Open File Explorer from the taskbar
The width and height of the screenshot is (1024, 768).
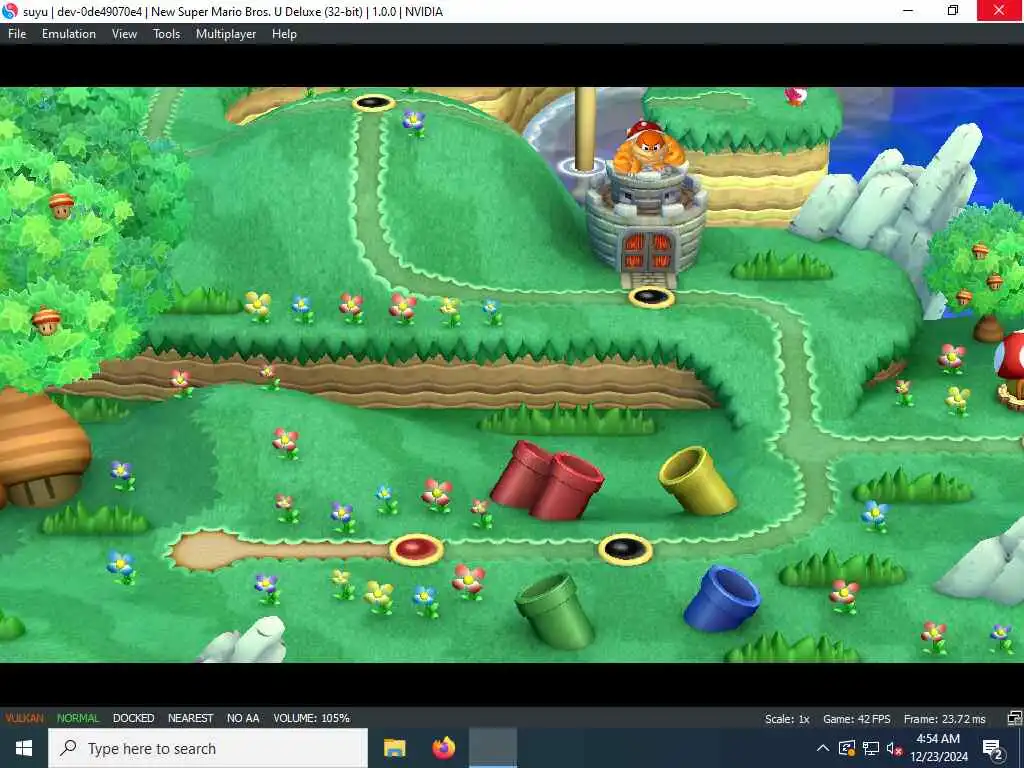(x=394, y=748)
